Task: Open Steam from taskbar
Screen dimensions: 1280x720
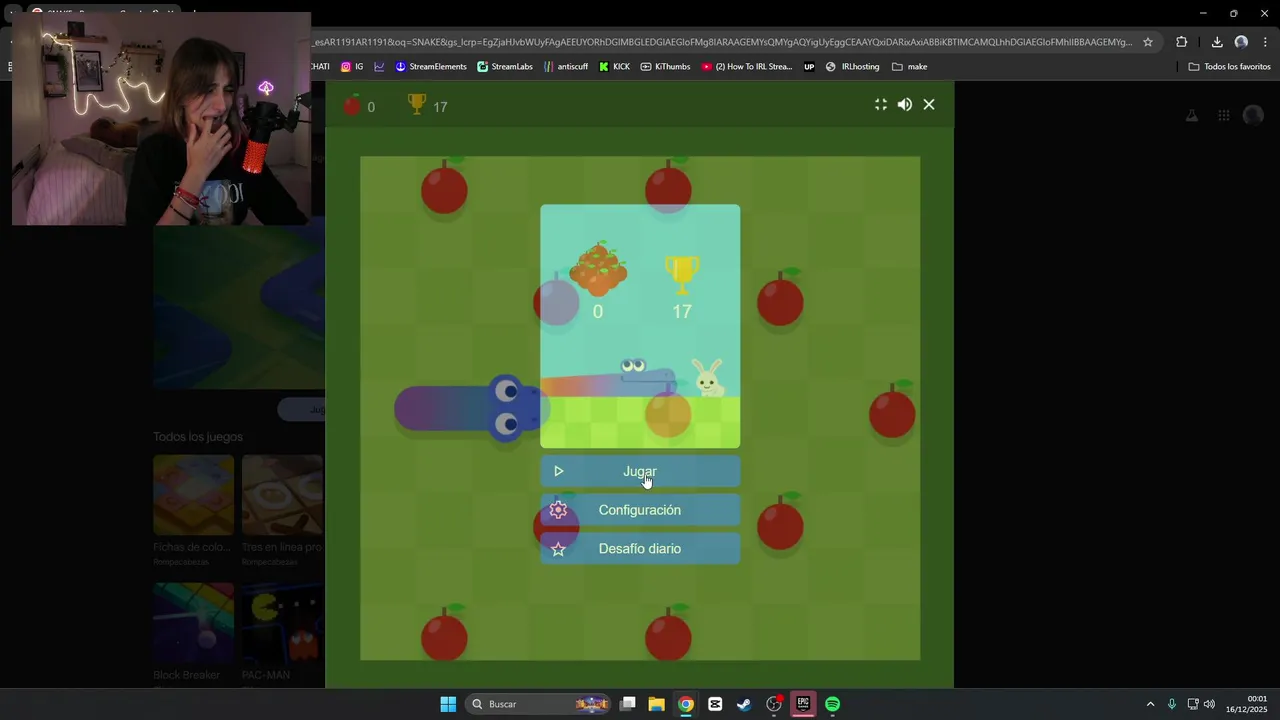Action: coord(744,704)
